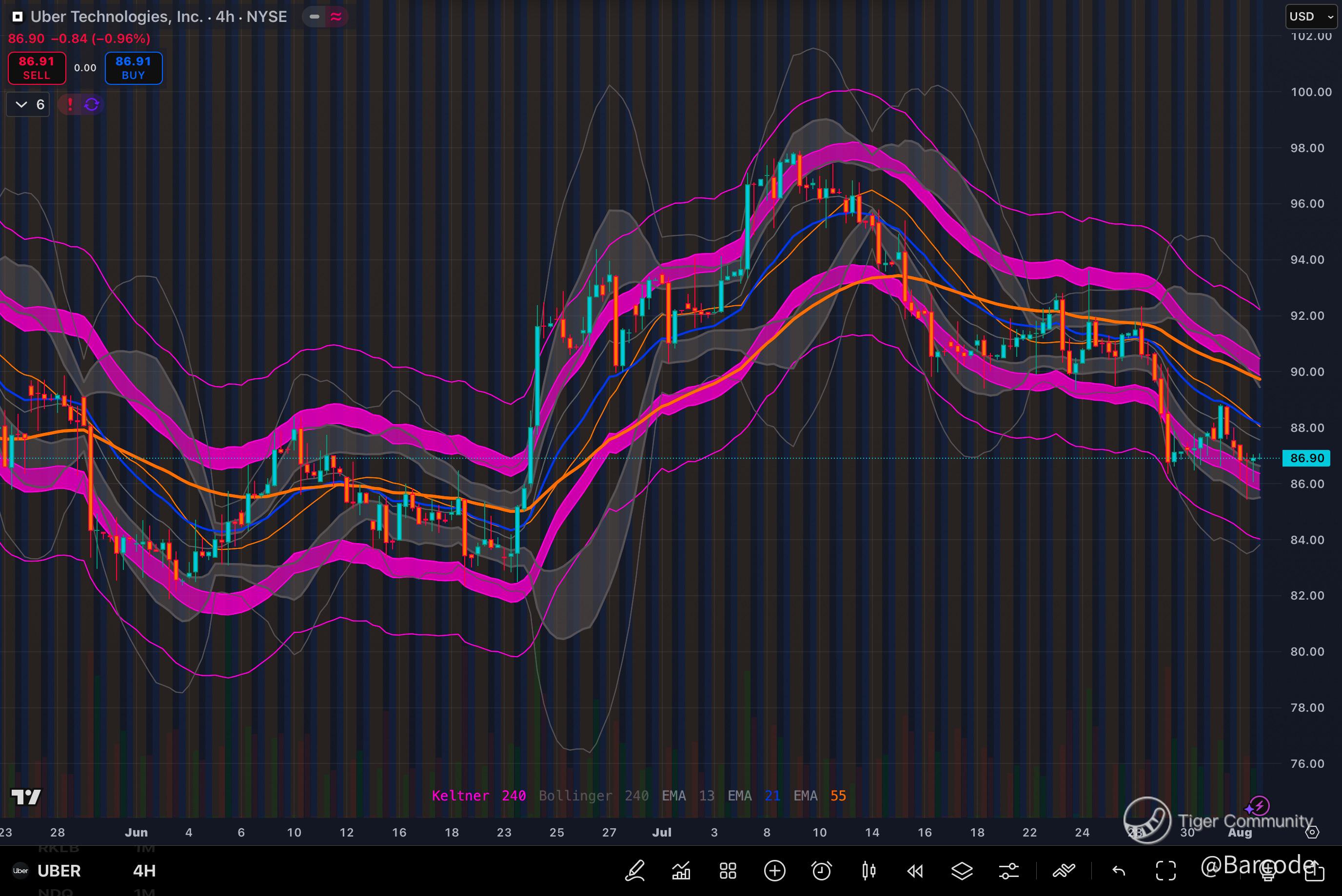Screen dimensions: 1342x896
Task: Click the SELL 86.91 button
Action: (x=37, y=68)
